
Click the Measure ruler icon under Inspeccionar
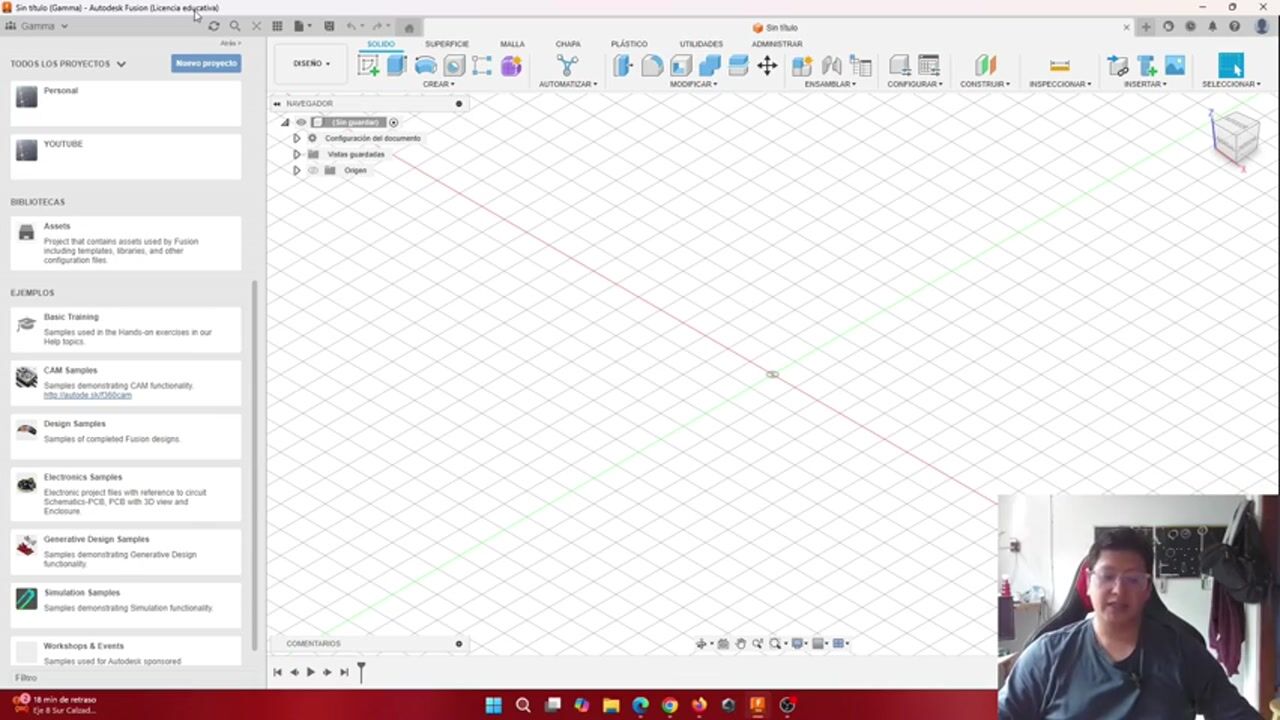tap(1059, 66)
